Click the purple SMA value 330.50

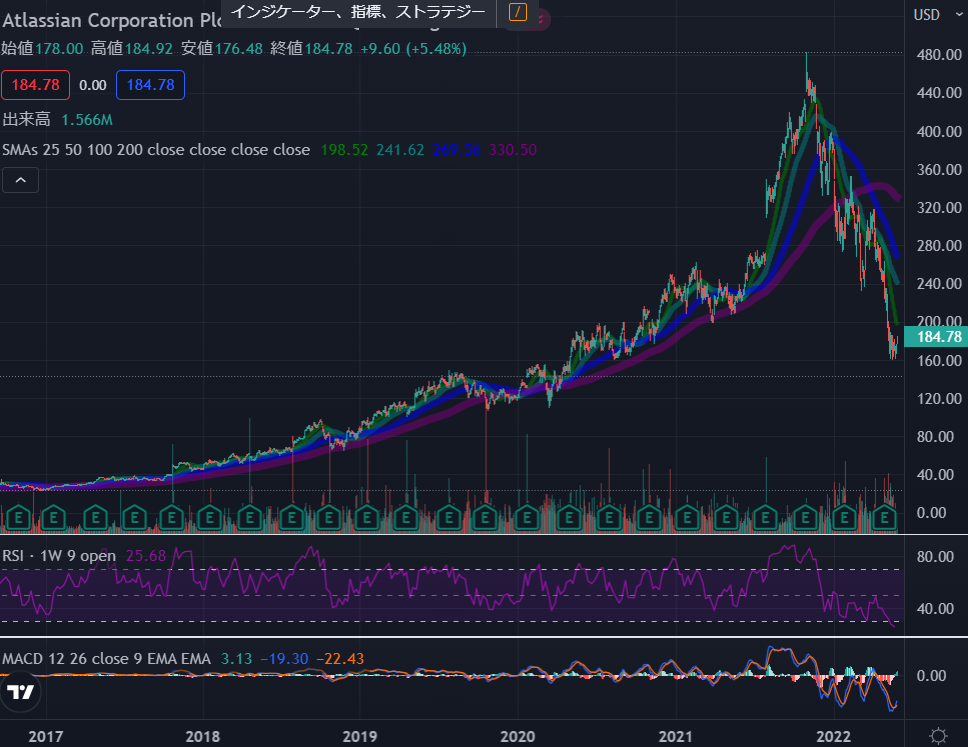coord(512,149)
